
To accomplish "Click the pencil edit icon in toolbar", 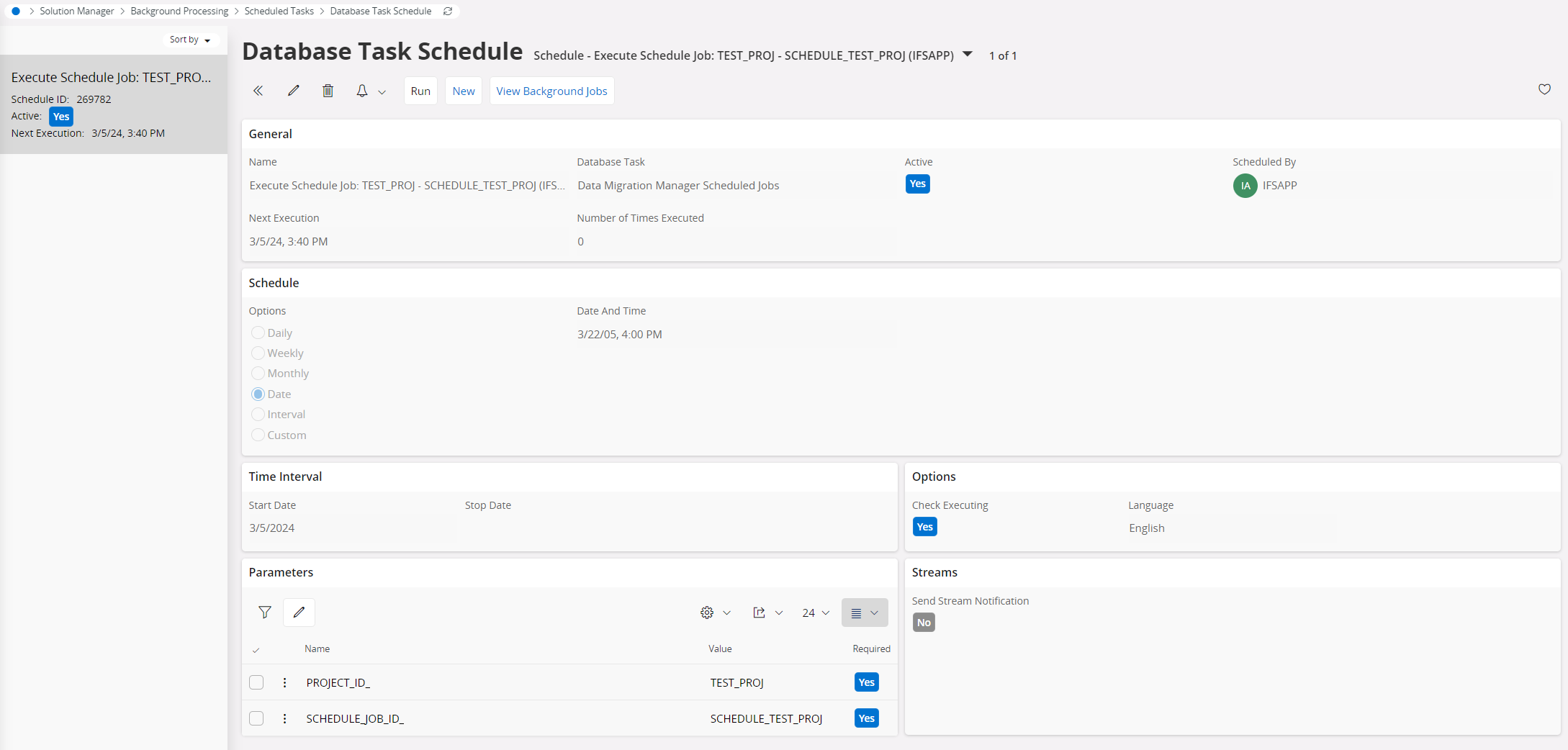I will (293, 91).
